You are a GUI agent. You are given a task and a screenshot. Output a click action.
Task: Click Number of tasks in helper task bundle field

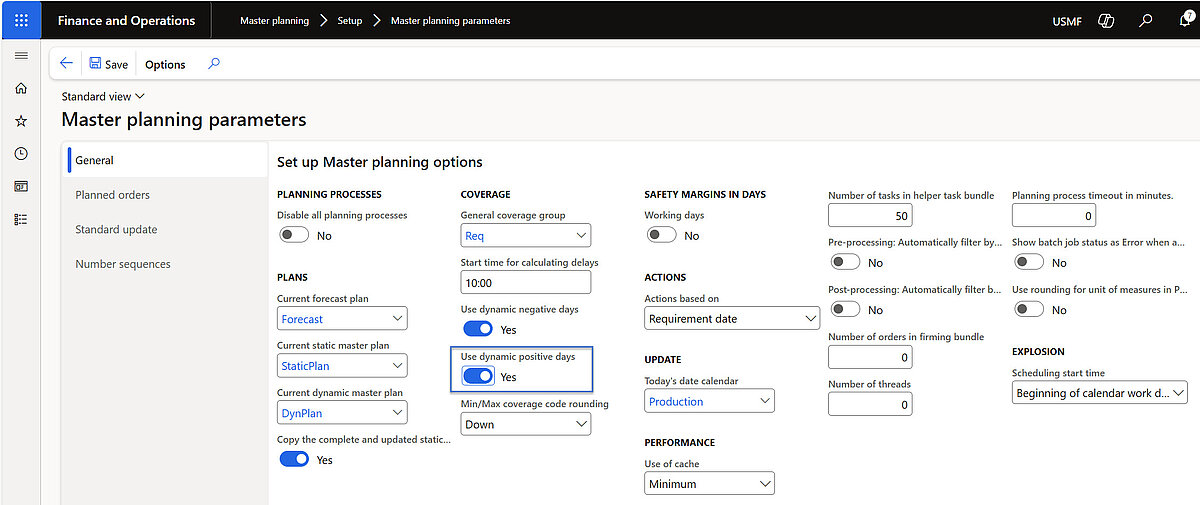(870, 215)
